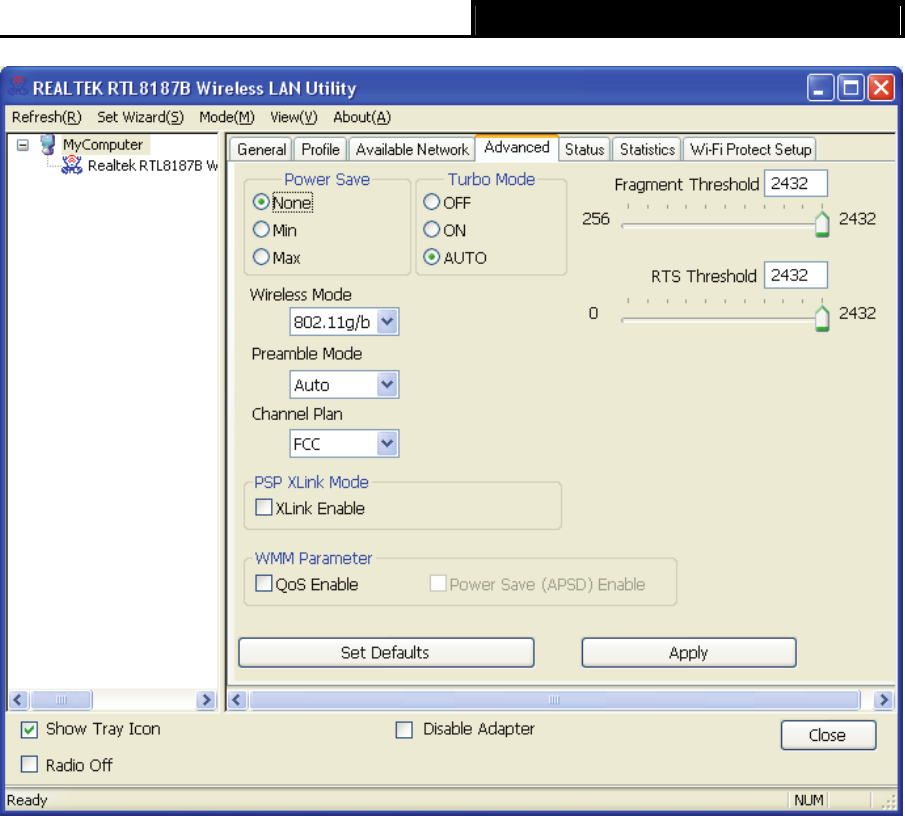
Task: Click the Fragment Threshold slider thumb
Action: coord(822,224)
